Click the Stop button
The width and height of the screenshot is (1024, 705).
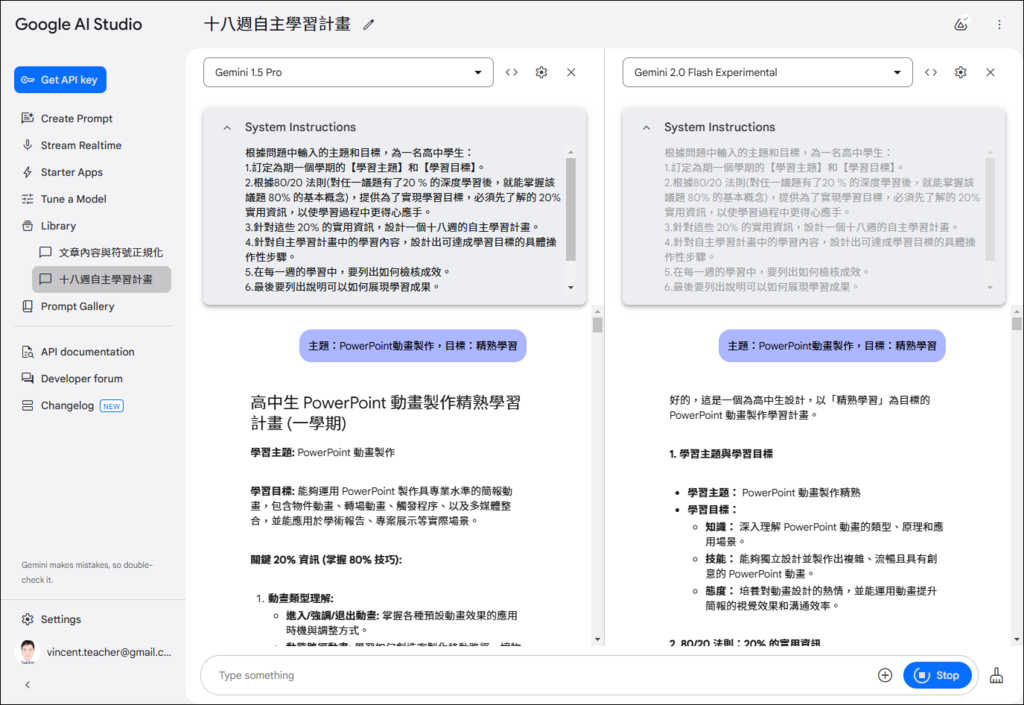(937, 675)
